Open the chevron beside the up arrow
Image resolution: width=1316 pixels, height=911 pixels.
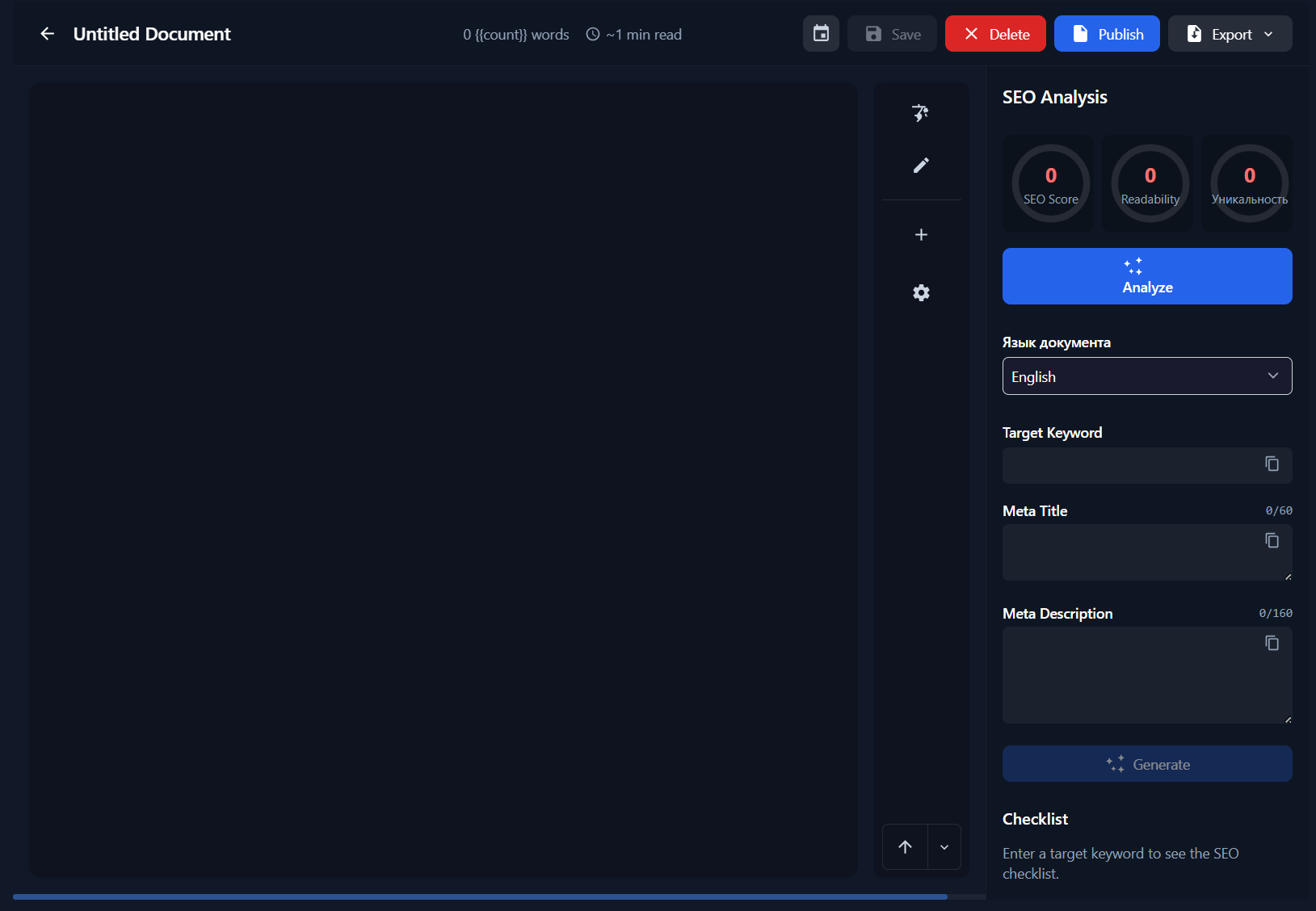pos(944,846)
